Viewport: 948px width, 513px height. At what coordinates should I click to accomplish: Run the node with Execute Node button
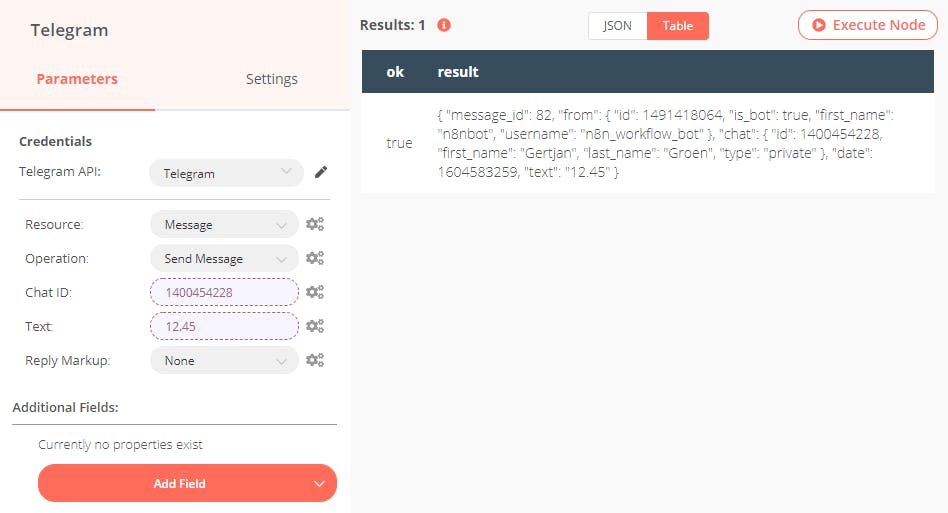868,25
